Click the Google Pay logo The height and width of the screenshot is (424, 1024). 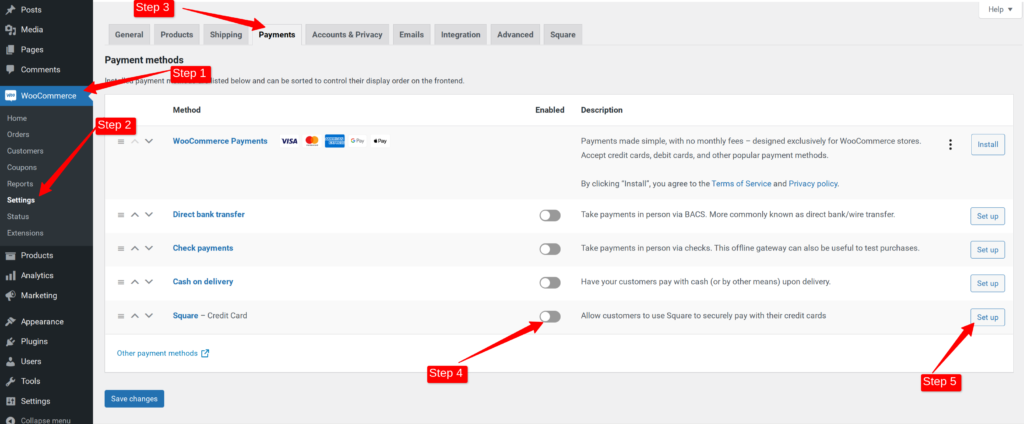click(357, 141)
